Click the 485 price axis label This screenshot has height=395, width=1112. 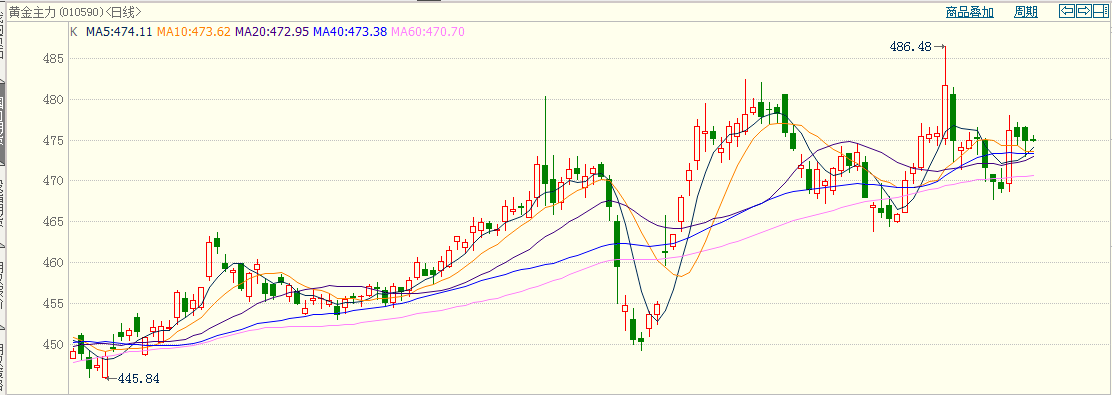point(53,59)
